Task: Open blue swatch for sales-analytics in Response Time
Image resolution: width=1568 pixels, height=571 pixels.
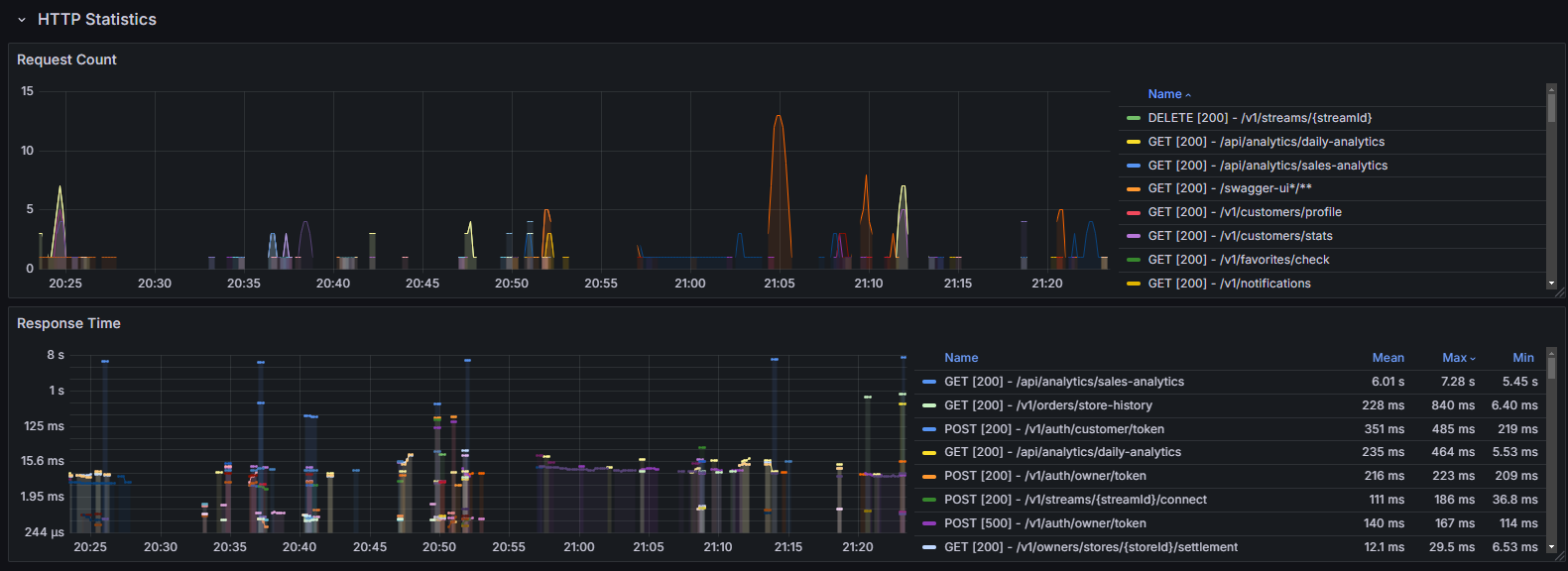Action: [929, 382]
